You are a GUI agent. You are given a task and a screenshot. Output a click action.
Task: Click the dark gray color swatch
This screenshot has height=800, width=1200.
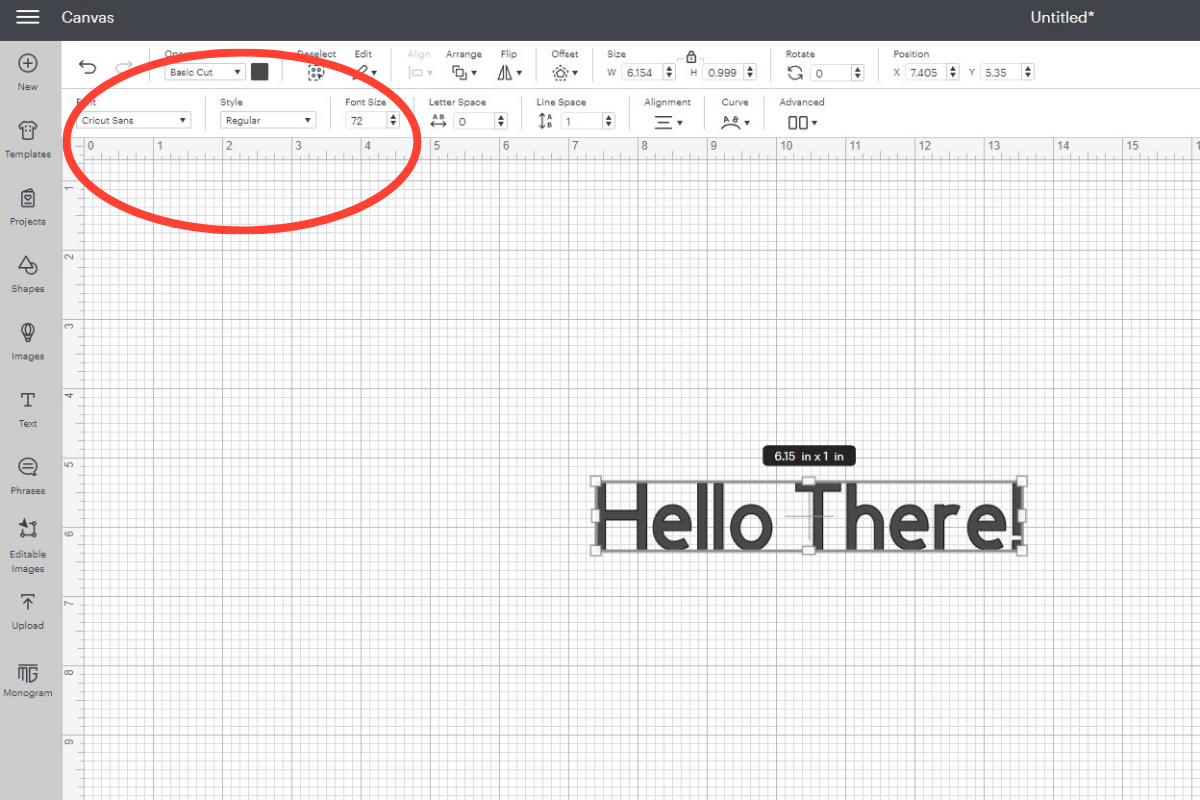(x=260, y=72)
